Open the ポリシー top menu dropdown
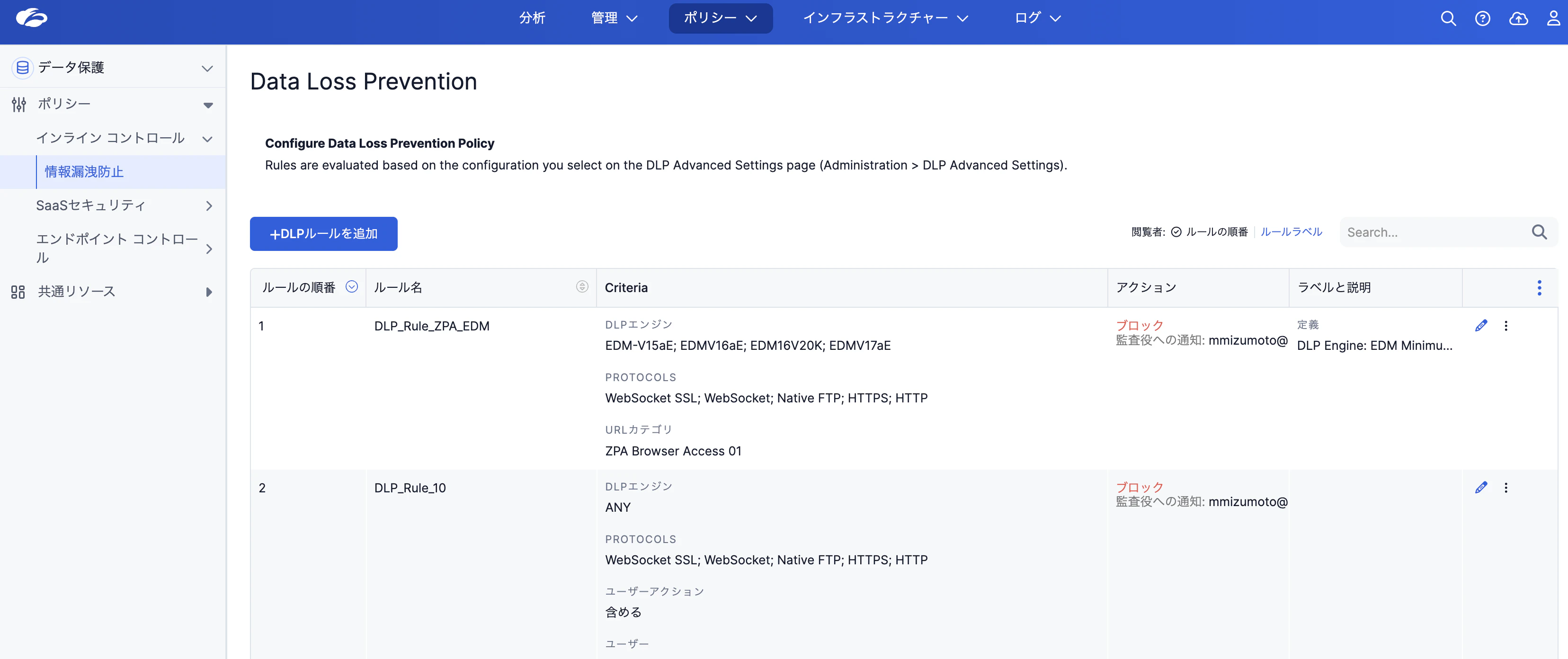 [720, 18]
